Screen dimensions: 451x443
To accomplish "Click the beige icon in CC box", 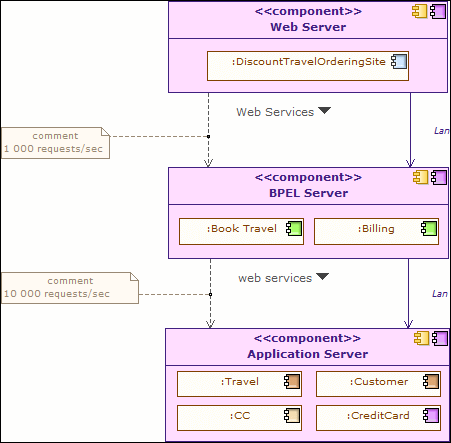I will click(x=292, y=415).
